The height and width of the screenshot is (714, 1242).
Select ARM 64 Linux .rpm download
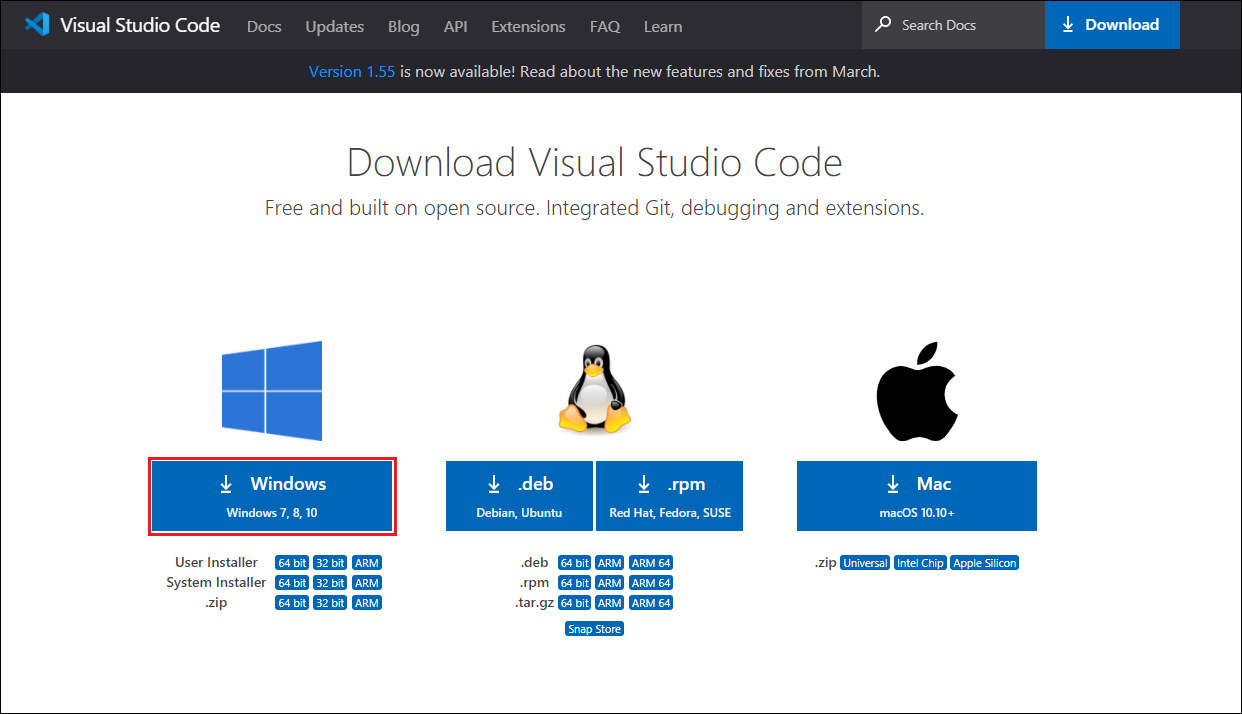[x=651, y=583]
